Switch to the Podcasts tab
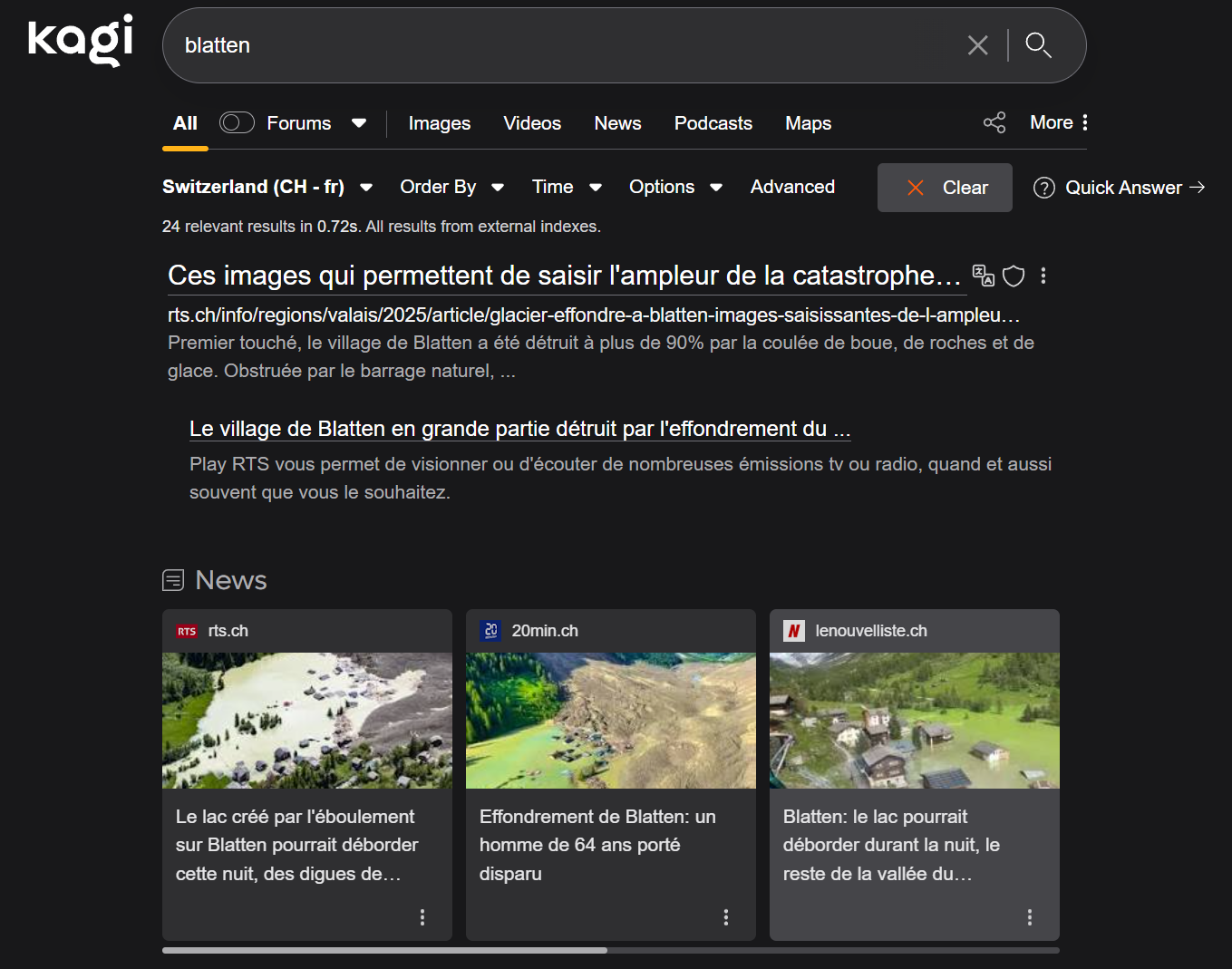 tap(713, 123)
